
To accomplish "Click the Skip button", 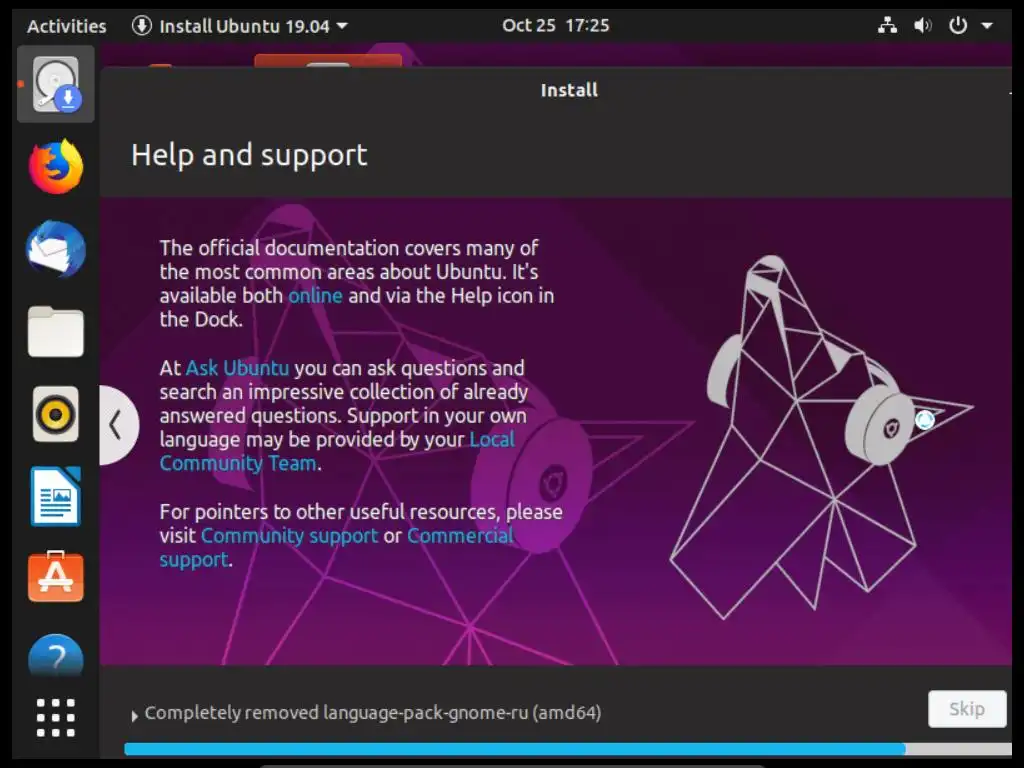I will pos(967,709).
